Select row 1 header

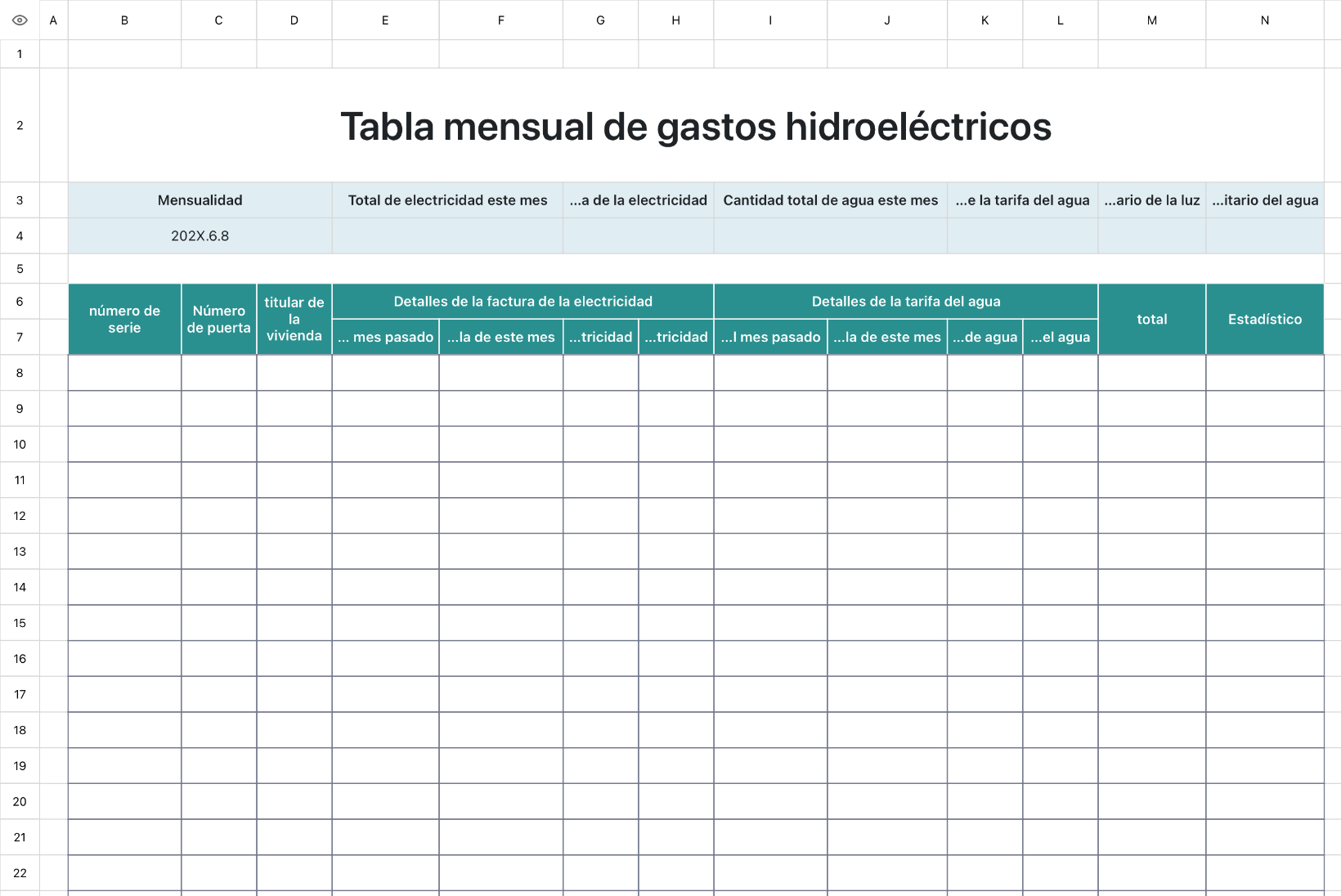pos(20,54)
